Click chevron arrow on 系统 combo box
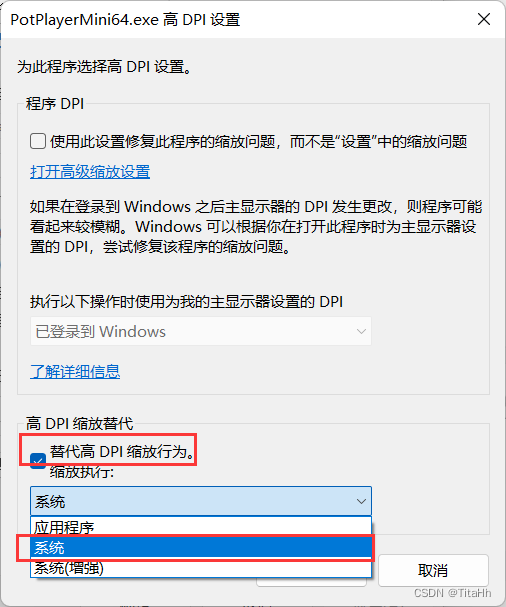506x607 pixels. (361, 501)
